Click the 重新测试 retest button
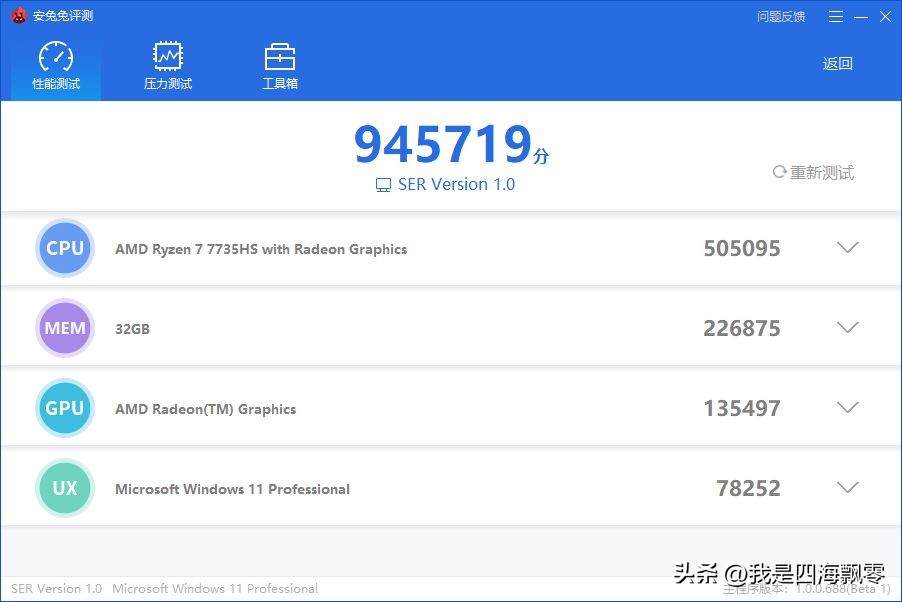Screen dimensions: 902x602 (815, 172)
